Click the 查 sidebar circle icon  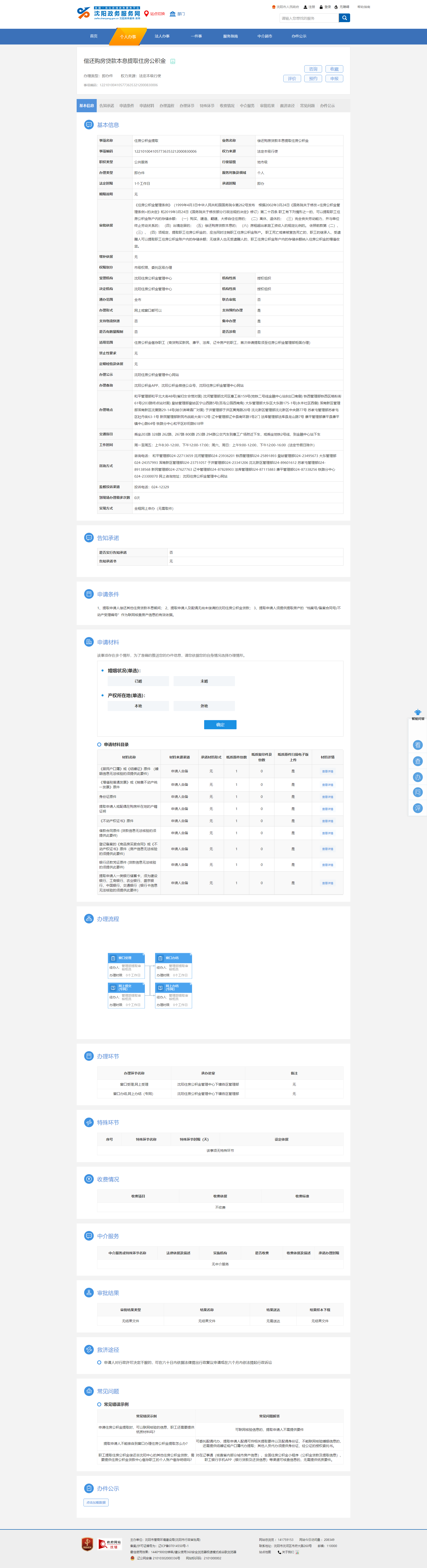pyautogui.click(x=418, y=761)
